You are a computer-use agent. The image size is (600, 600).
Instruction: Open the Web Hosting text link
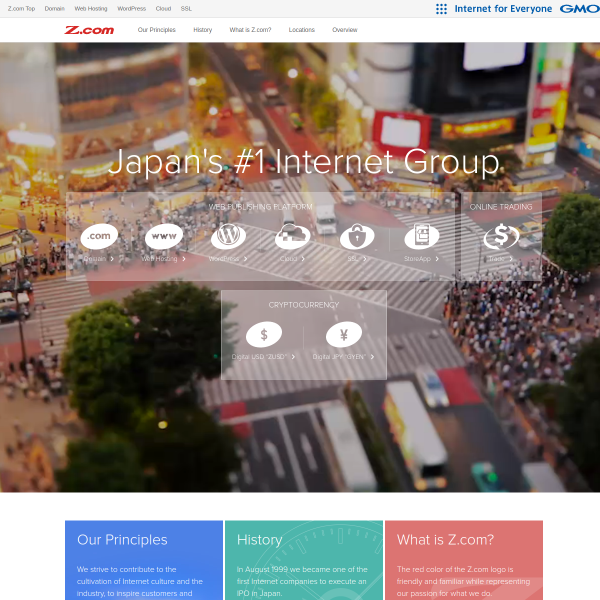click(163, 259)
